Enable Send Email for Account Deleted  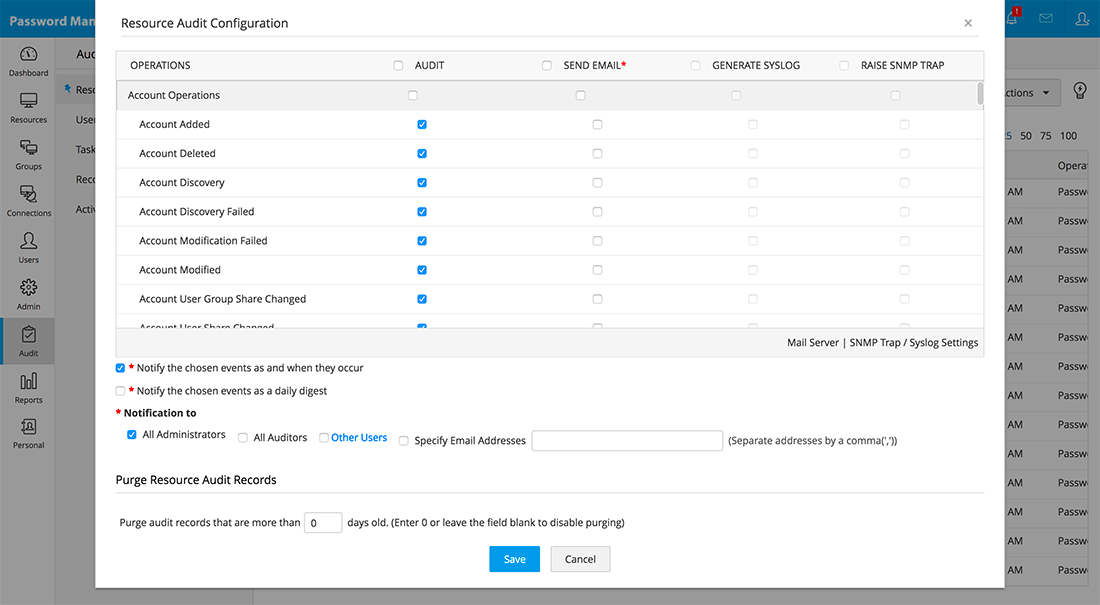(598, 154)
